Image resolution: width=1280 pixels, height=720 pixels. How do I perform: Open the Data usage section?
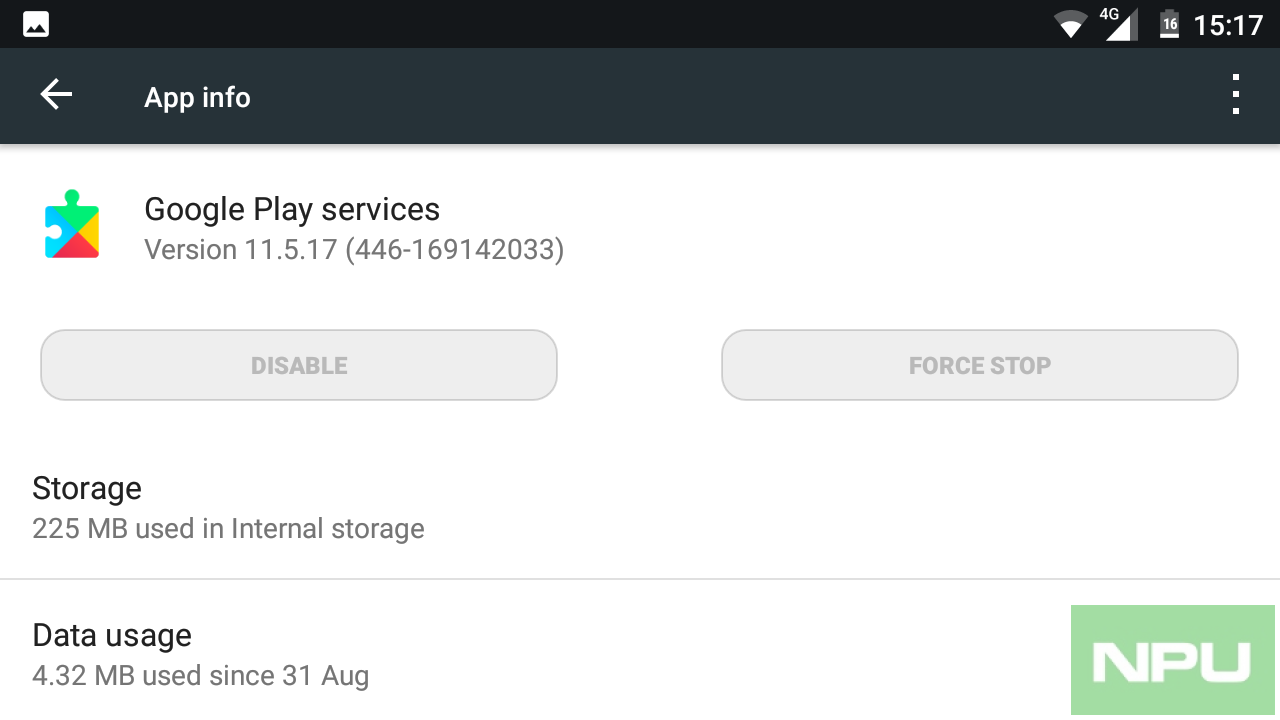[x=640, y=652]
